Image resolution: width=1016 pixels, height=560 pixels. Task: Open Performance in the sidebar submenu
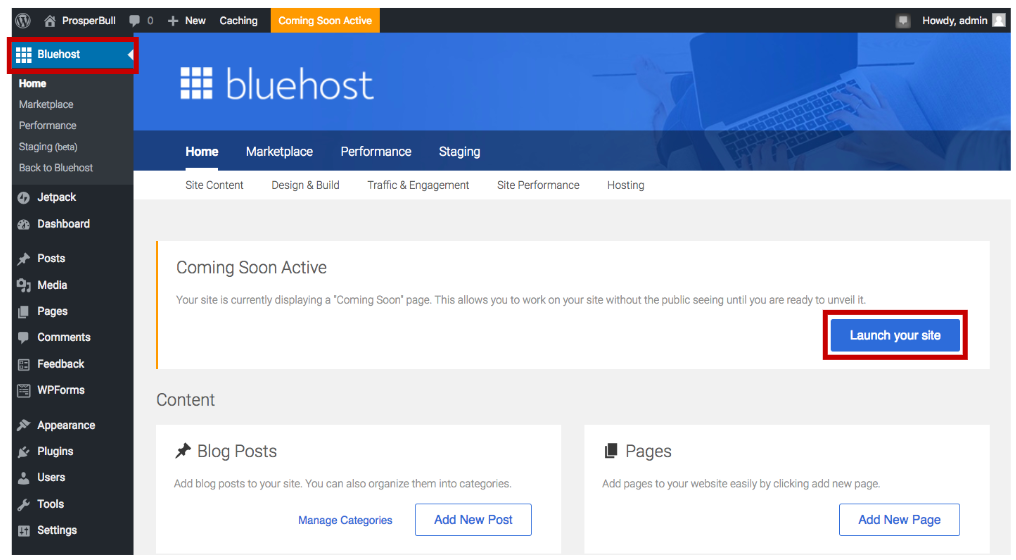47,126
